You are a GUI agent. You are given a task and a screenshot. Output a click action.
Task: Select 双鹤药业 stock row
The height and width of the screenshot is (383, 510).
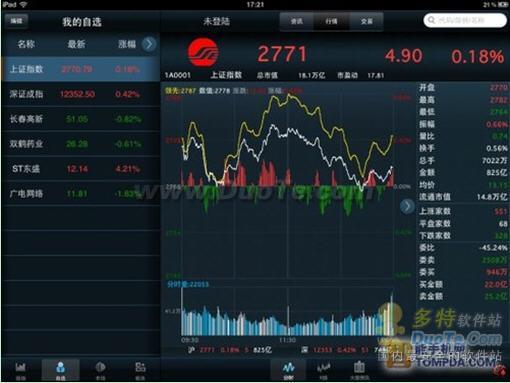81,144
